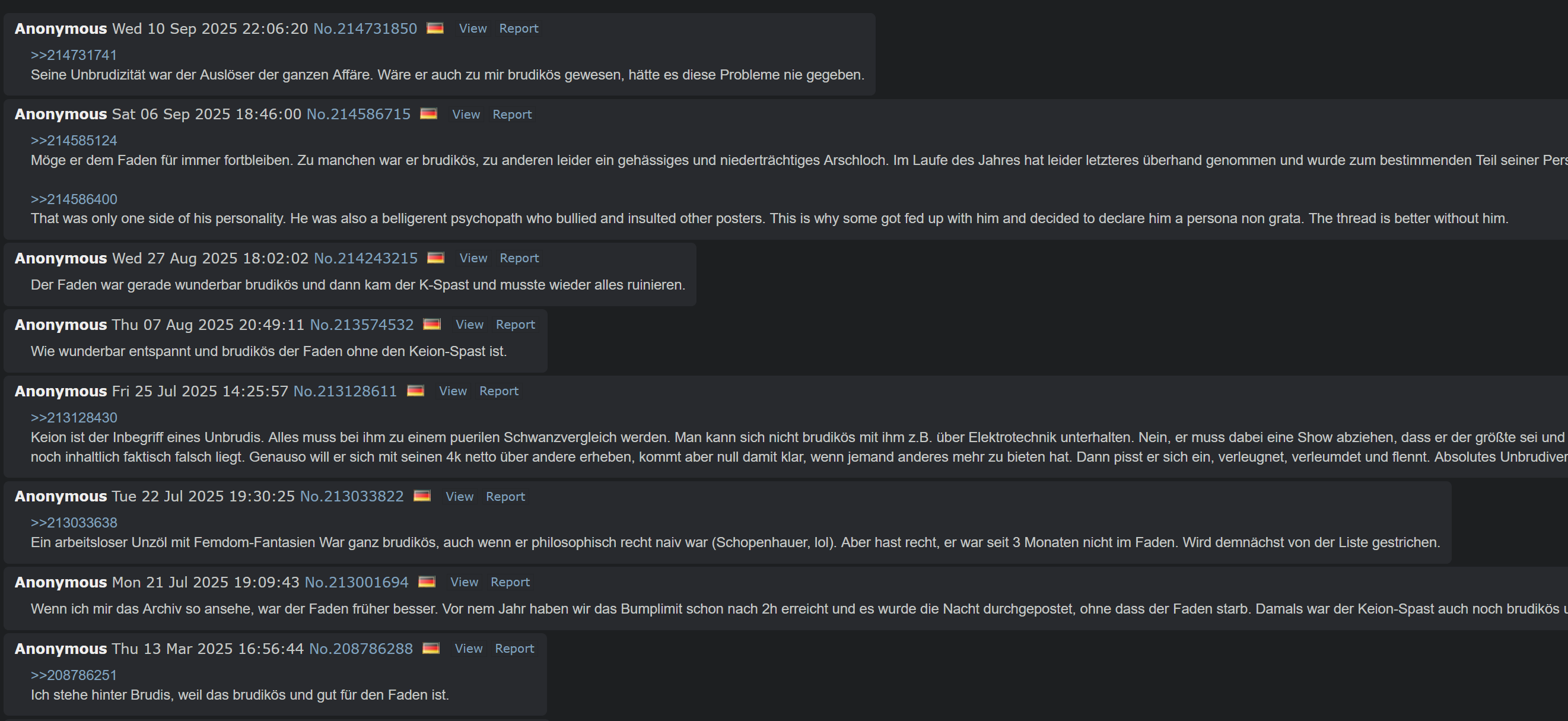The height and width of the screenshot is (721, 1568).
Task: Open View link for post No.214731850
Action: 472,28
